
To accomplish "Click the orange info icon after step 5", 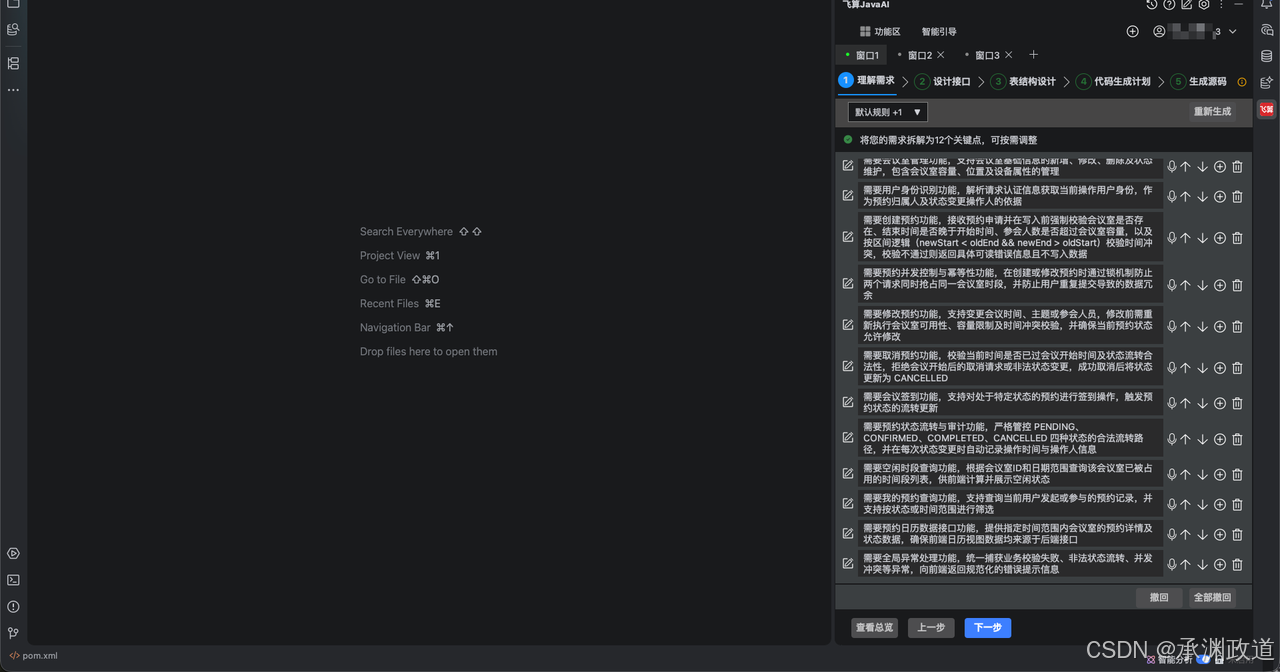I will 1242,82.
